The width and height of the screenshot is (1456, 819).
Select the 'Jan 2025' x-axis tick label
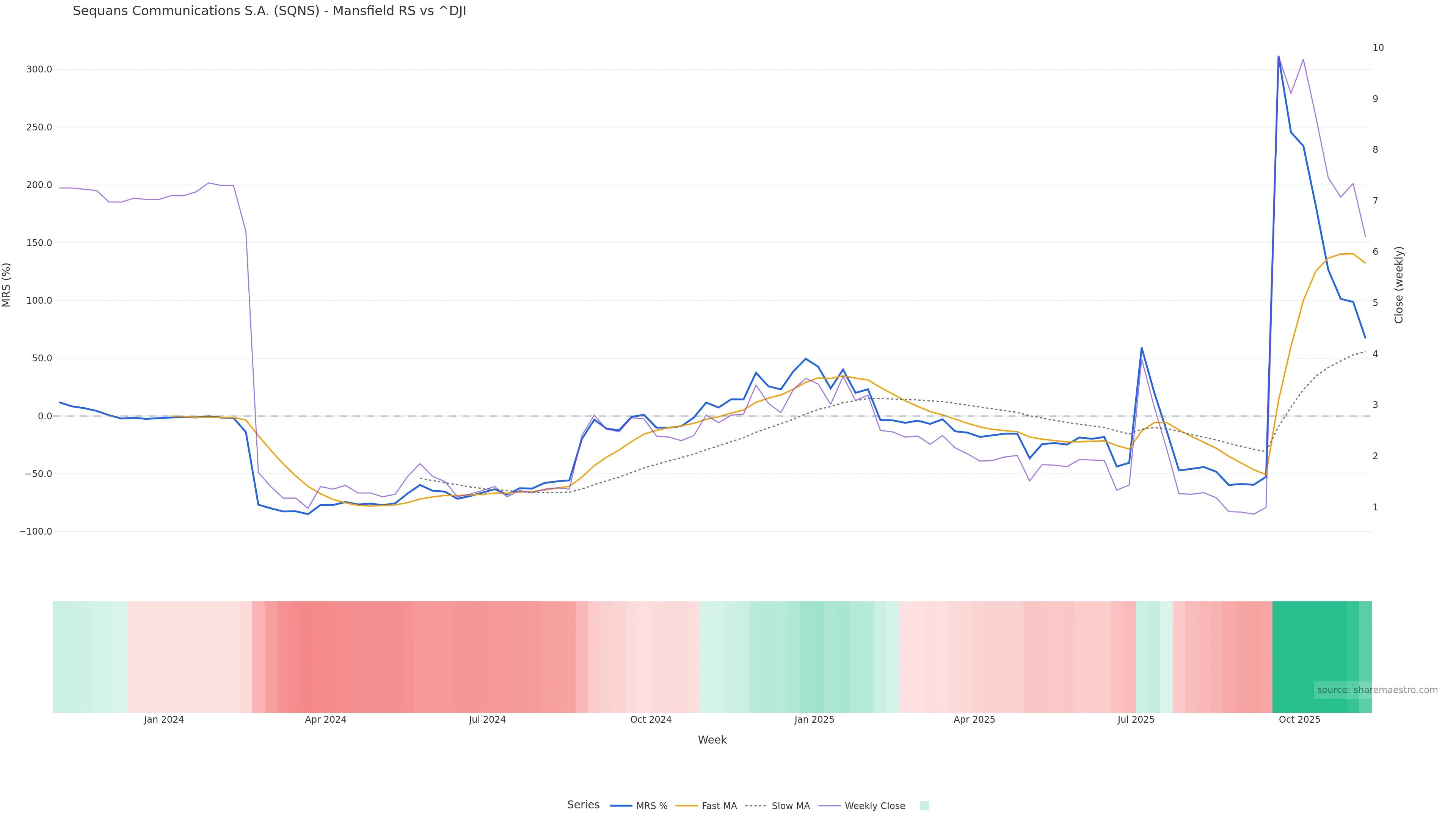coord(814,720)
